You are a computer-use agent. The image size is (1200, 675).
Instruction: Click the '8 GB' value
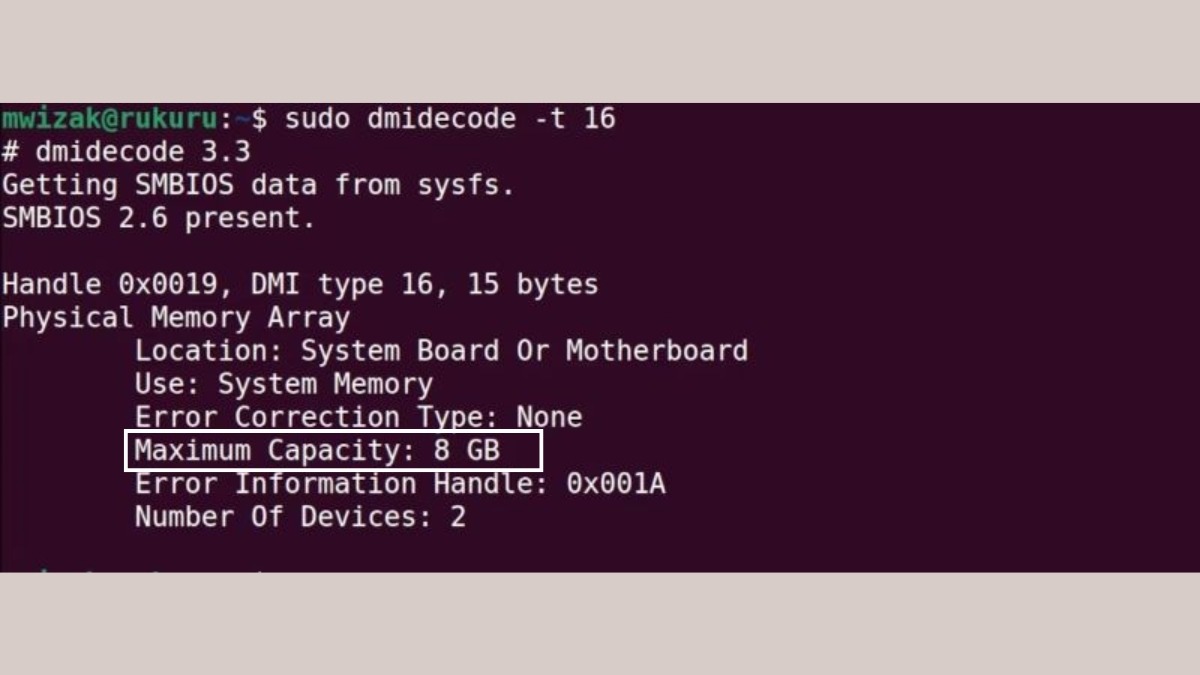click(466, 451)
